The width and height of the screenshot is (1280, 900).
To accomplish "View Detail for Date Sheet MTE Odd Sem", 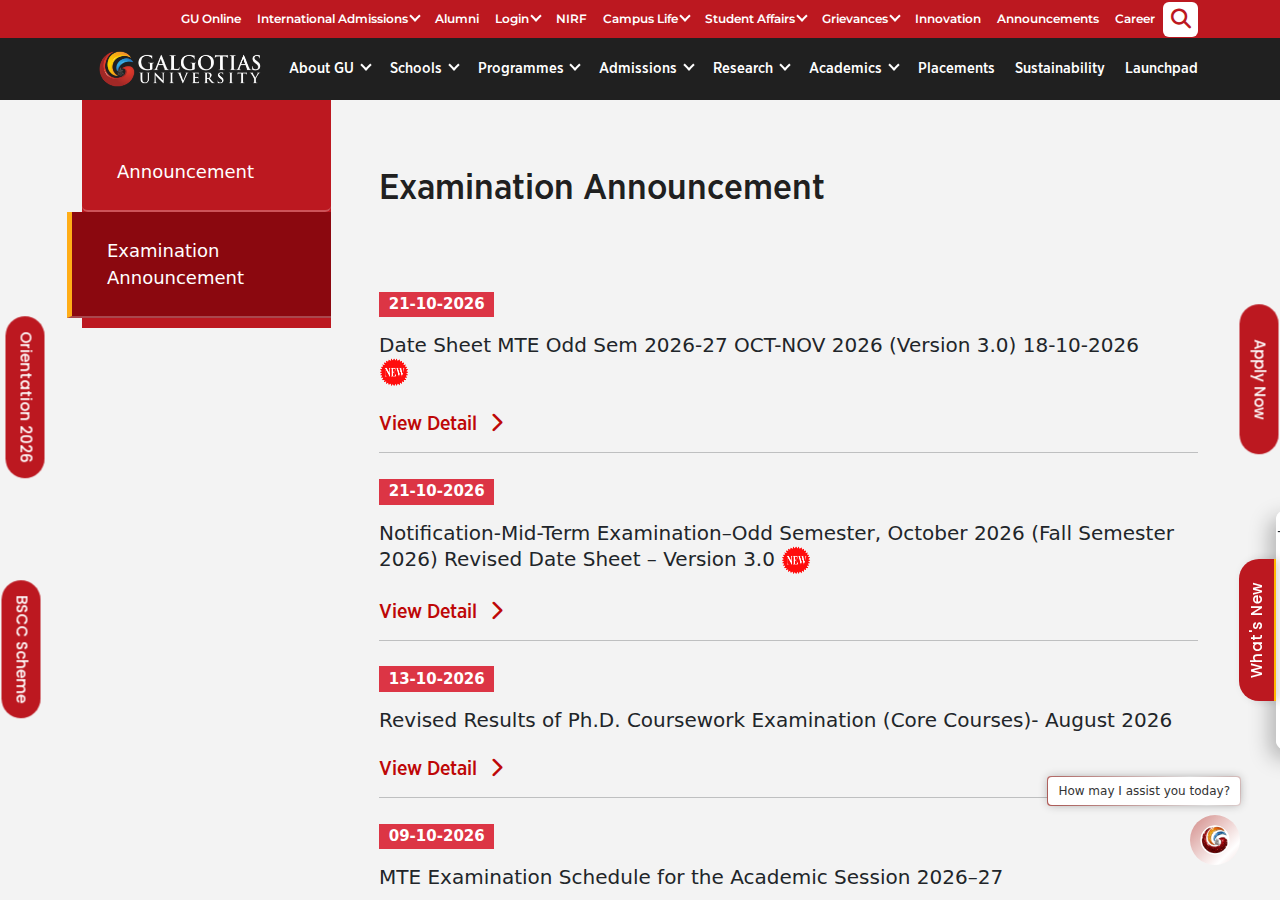I will click(x=441, y=423).
